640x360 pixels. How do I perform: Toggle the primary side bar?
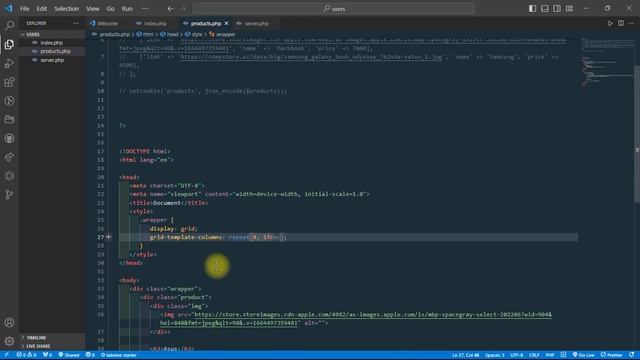(x=533, y=9)
